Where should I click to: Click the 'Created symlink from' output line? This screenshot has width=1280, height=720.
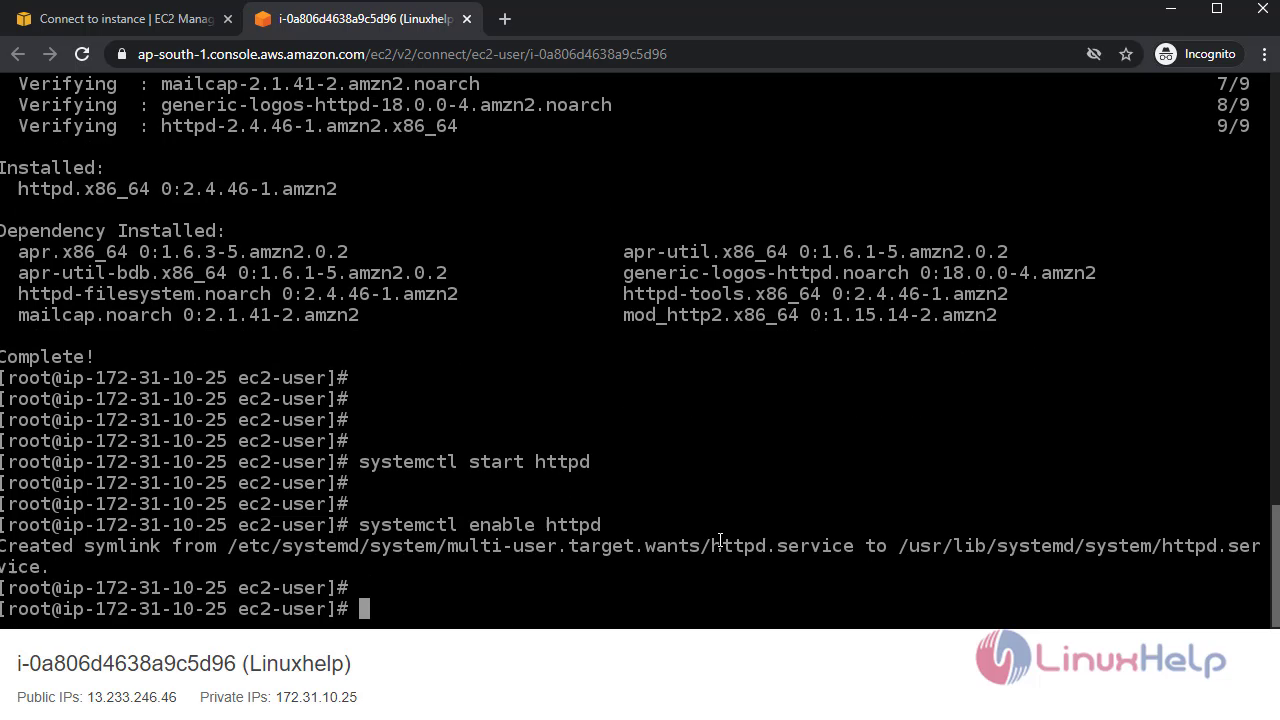click(630, 556)
